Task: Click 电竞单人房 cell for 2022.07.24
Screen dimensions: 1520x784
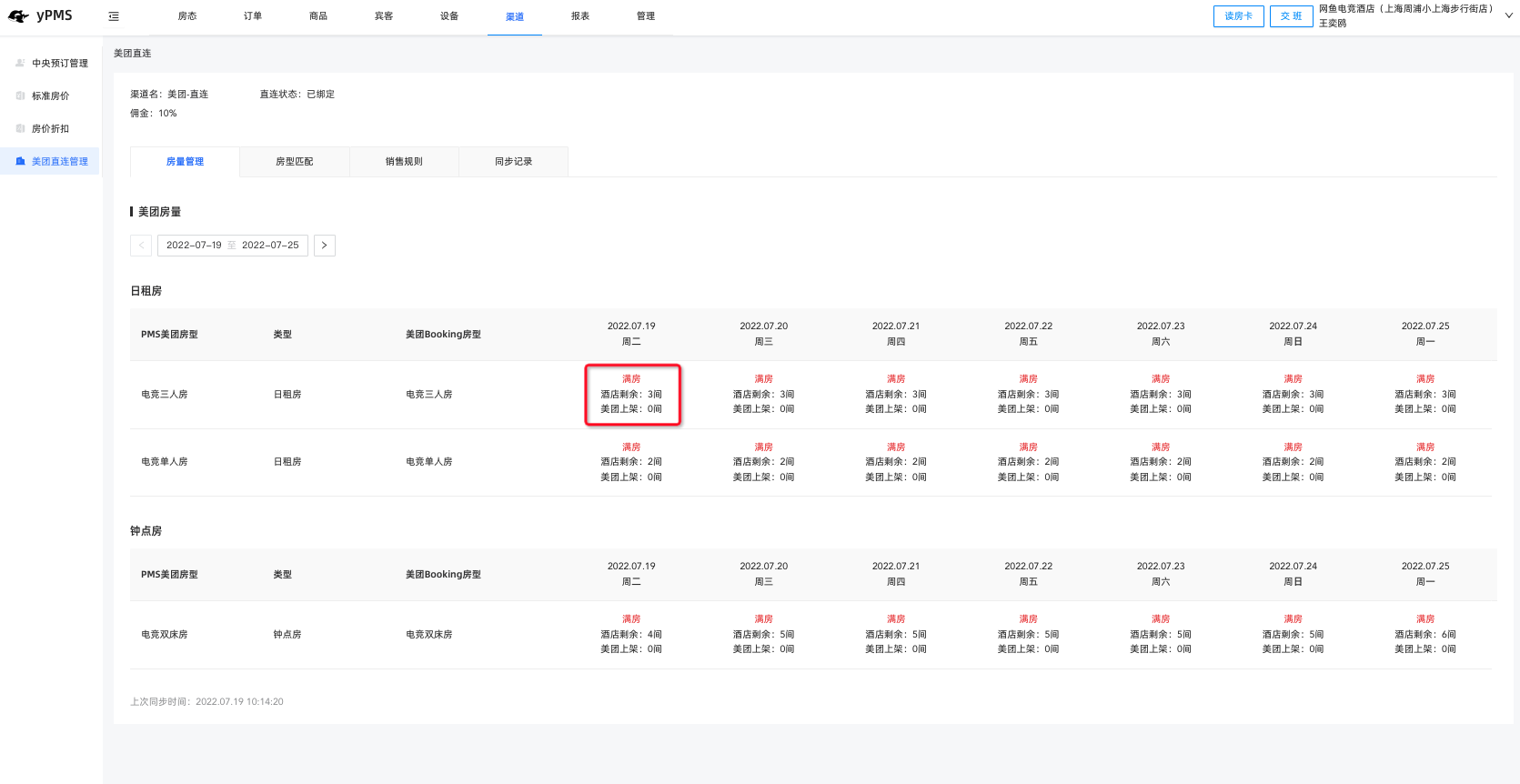Action: click(1294, 462)
